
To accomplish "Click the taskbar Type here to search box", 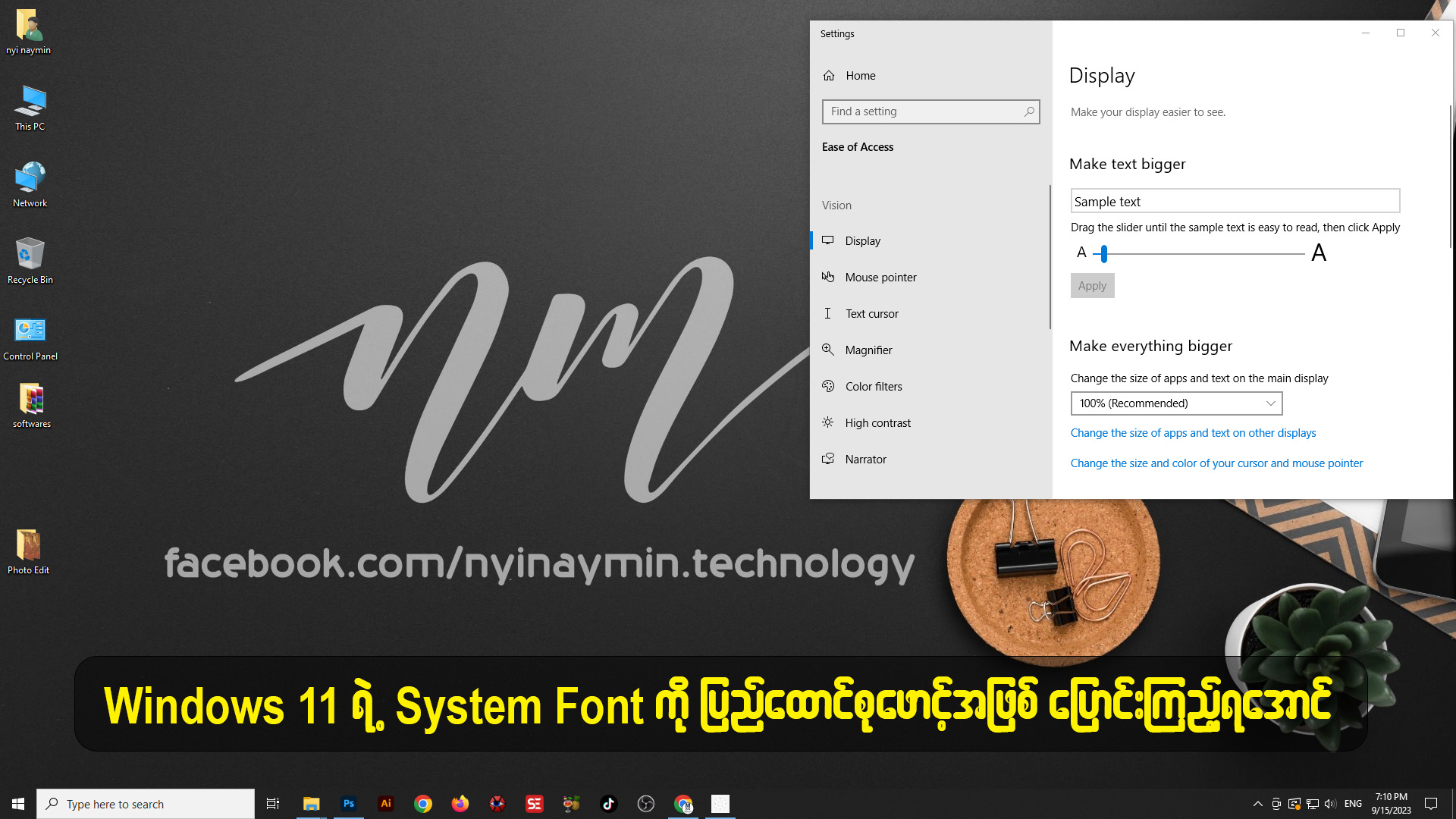I will click(146, 804).
